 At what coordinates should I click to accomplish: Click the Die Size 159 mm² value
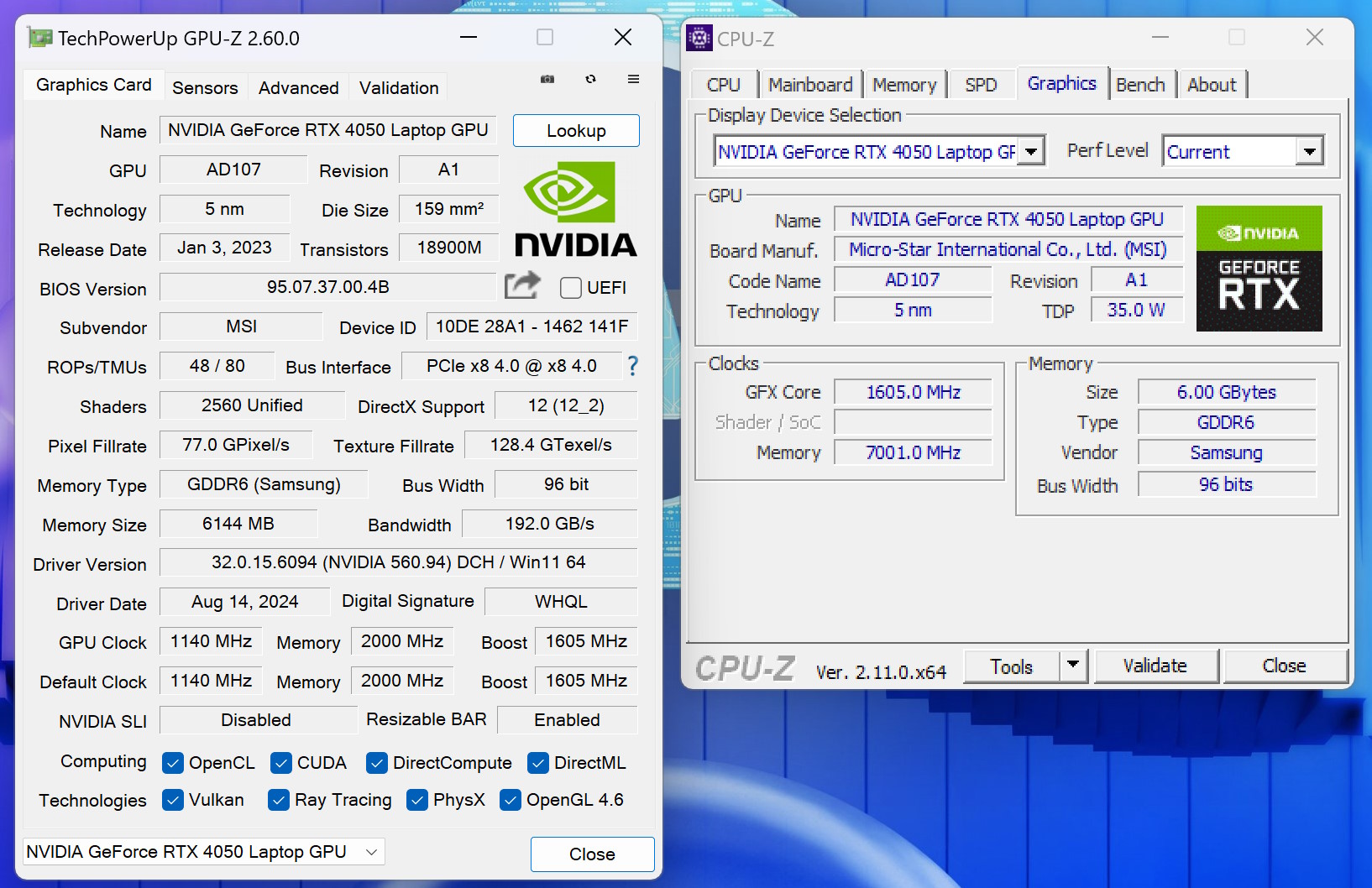449,209
